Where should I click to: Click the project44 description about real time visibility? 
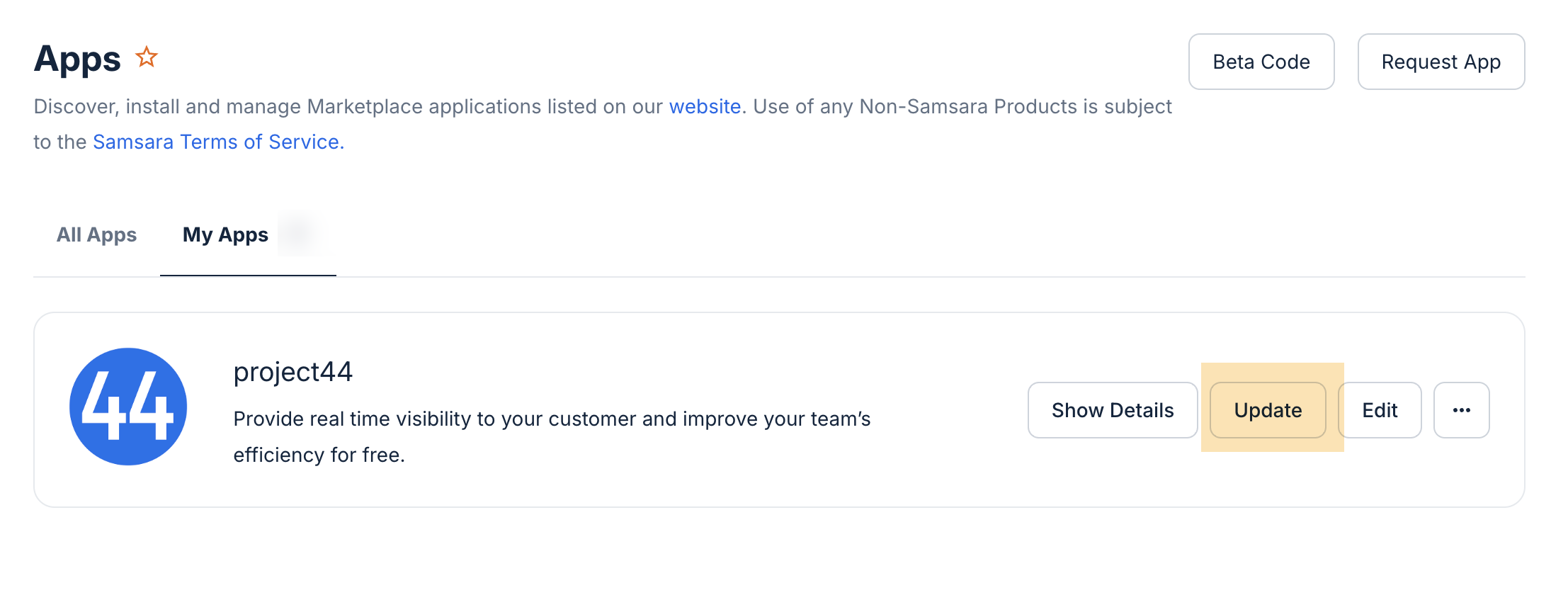pyautogui.click(x=552, y=436)
